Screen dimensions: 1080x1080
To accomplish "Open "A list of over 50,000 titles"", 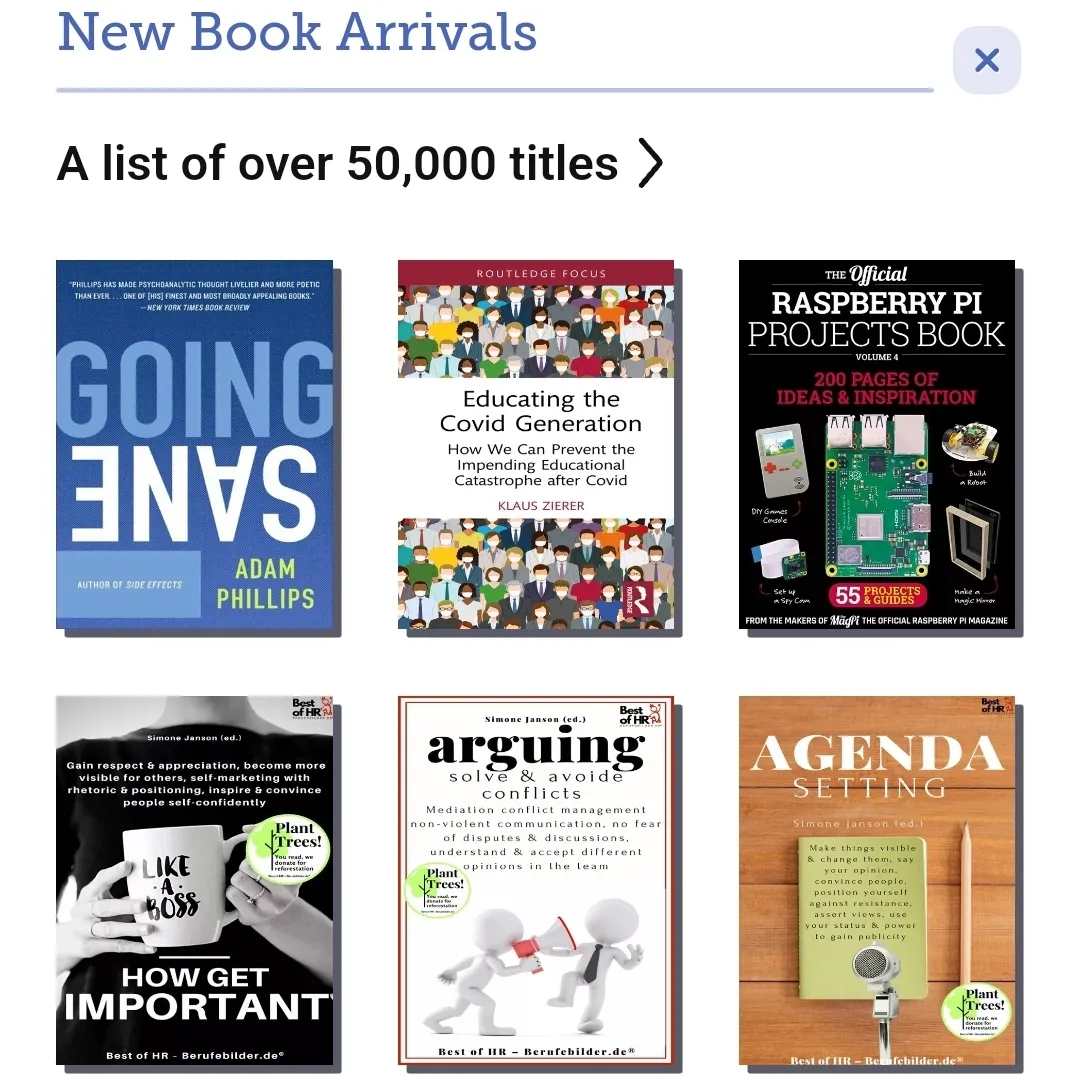I will point(338,163).
